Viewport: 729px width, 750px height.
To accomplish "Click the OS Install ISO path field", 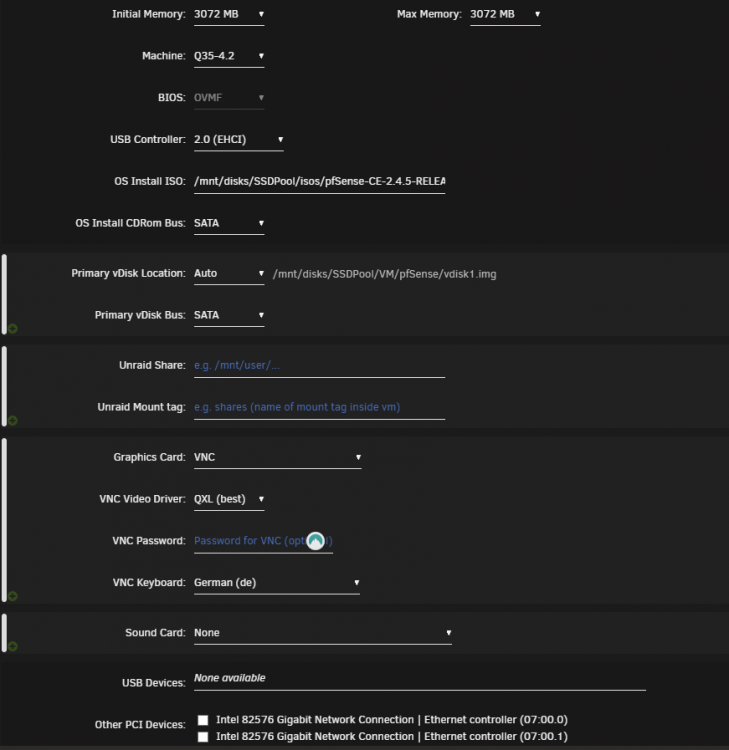I will 320,182.
